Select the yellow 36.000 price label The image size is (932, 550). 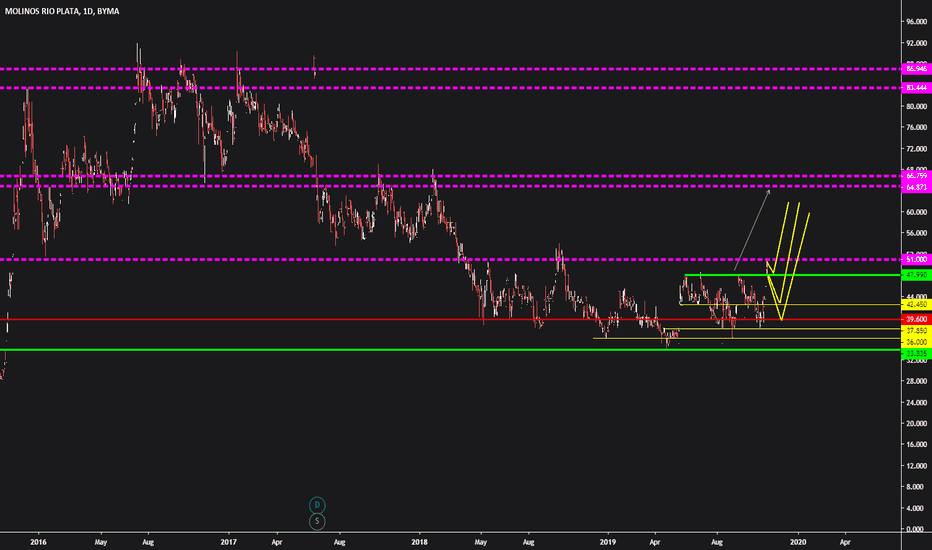point(916,342)
